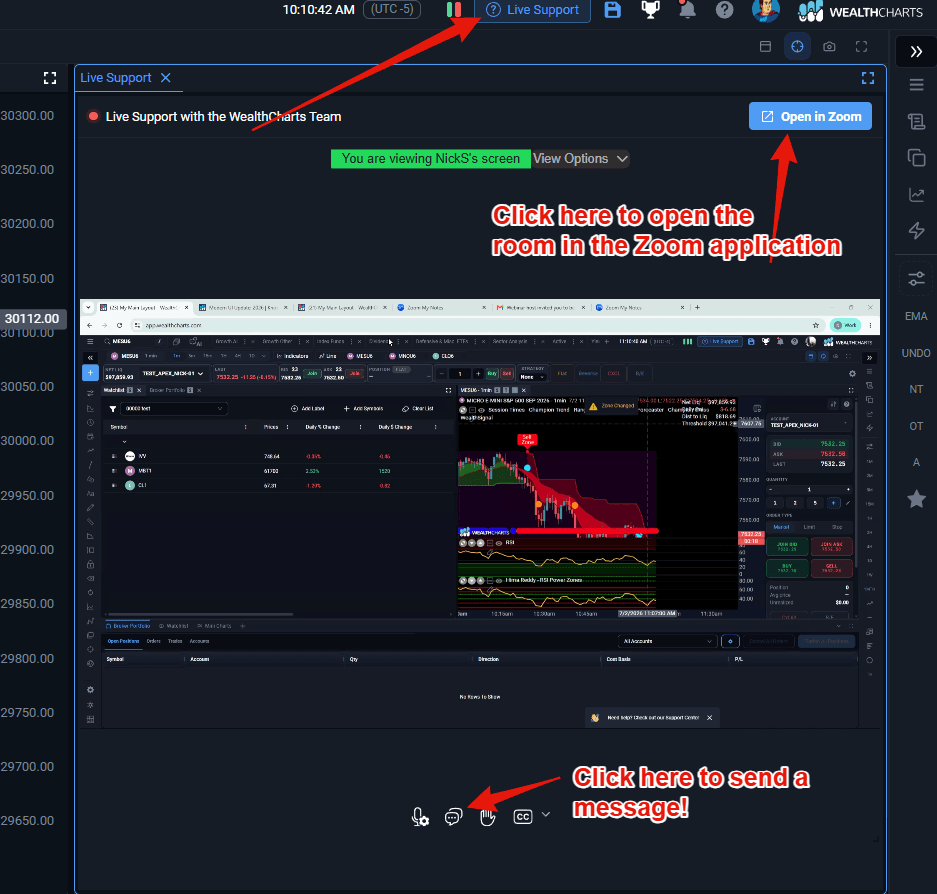Click the 30300.00 price axis label
The height and width of the screenshot is (894, 937).
pos(27,116)
